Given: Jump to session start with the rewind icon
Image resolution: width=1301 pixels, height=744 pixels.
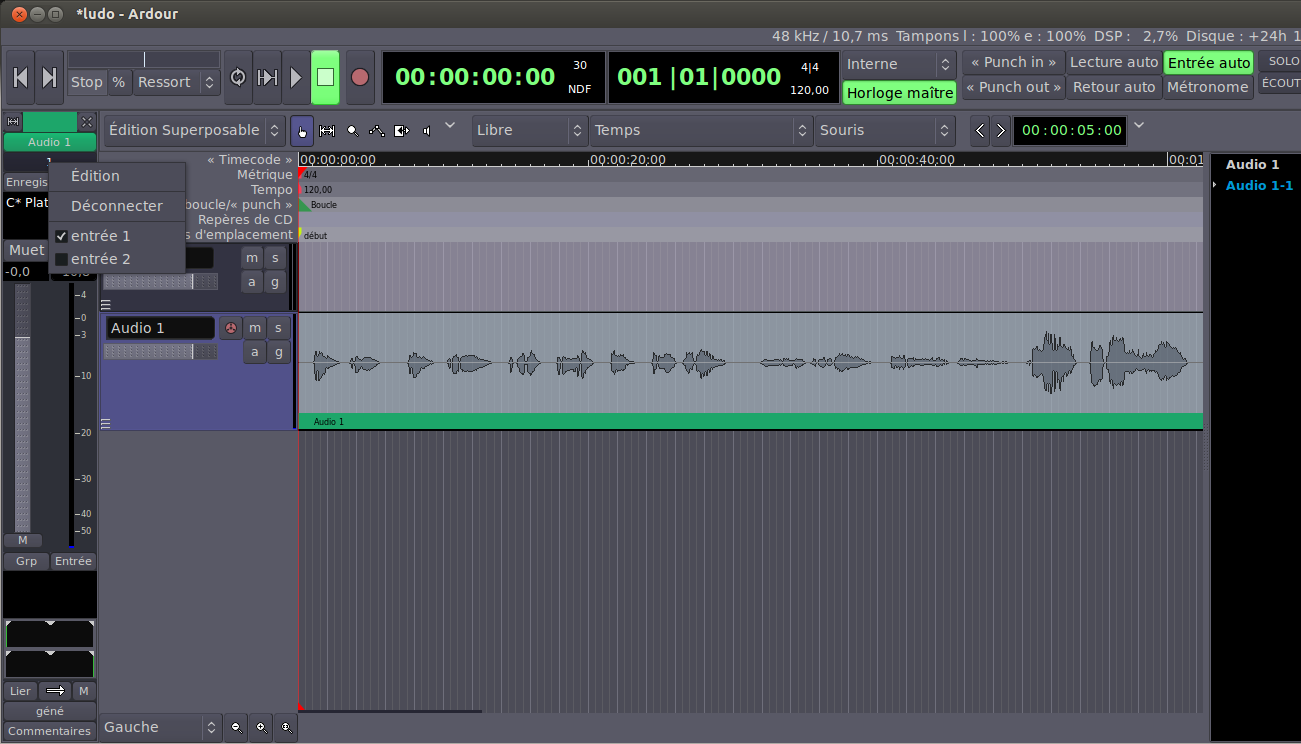Looking at the screenshot, I should click(20, 77).
